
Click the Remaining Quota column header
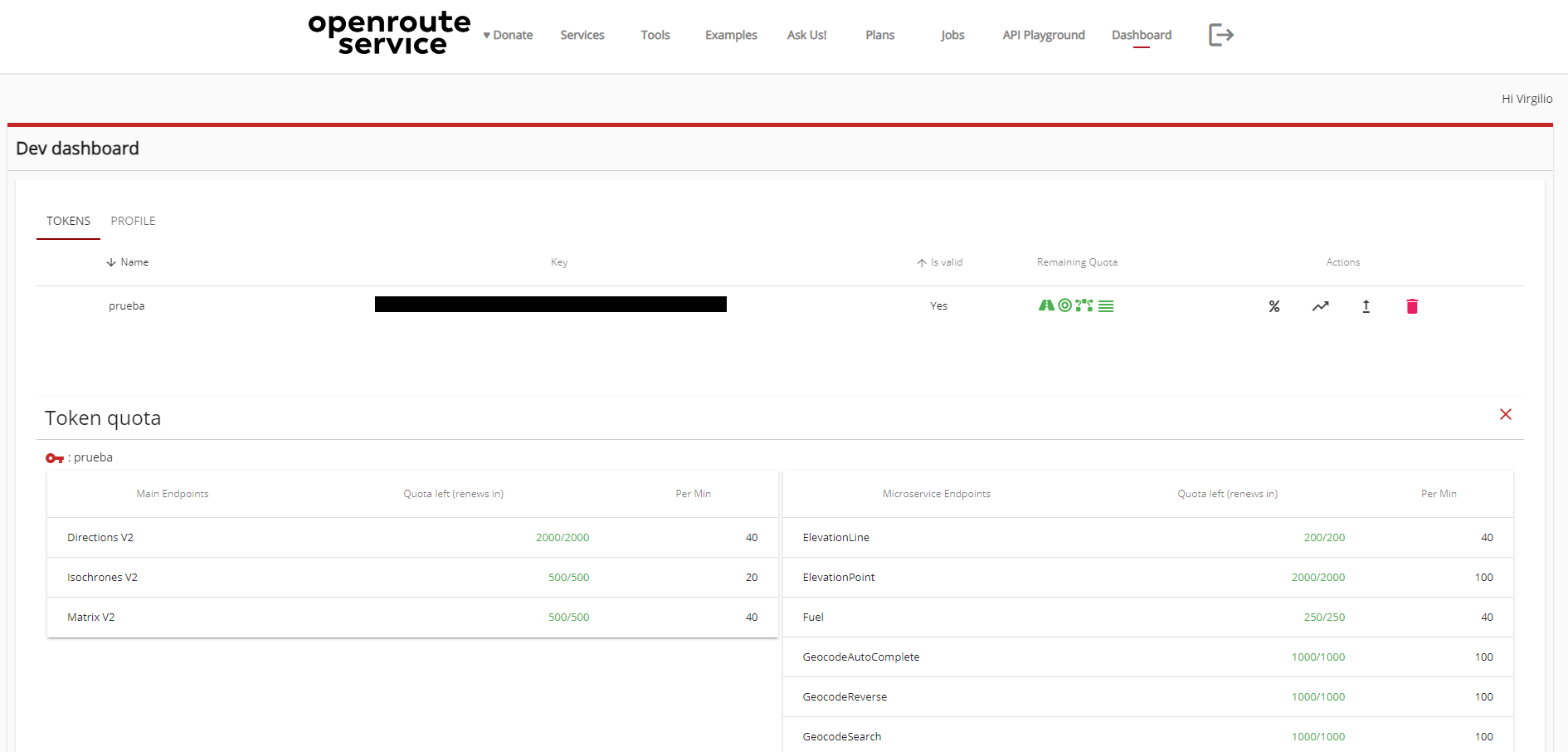coord(1077,262)
